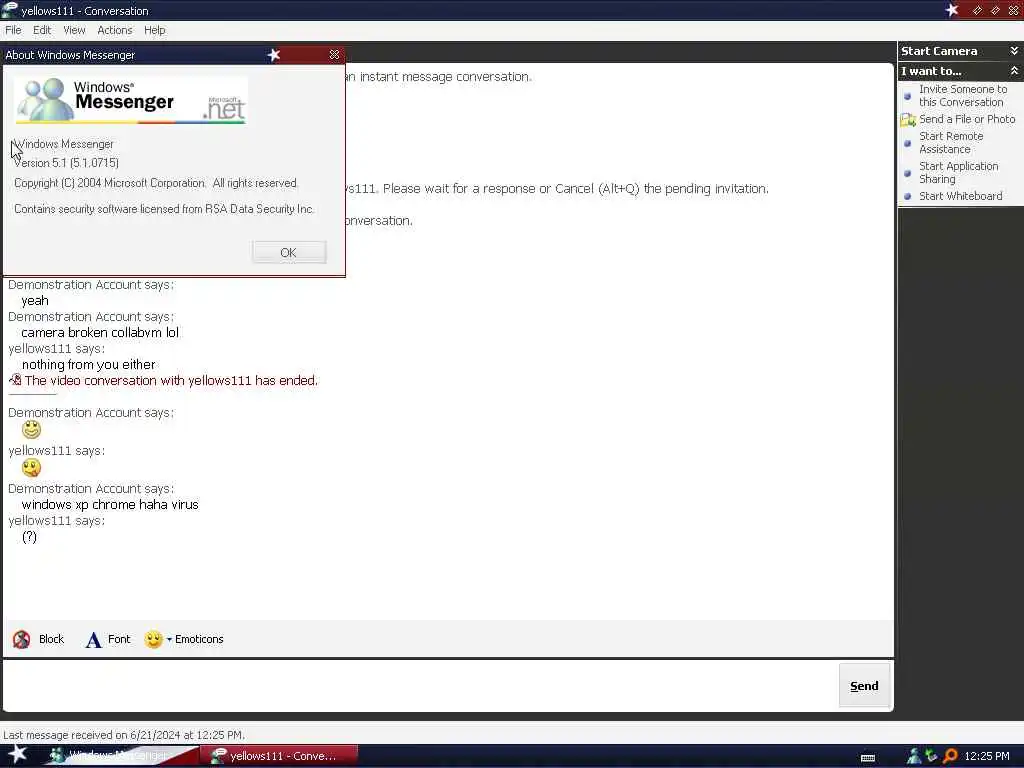Viewport: 1024px width, 768px height.
Task: Open the View menu
Action: click(x=74, y=30)
